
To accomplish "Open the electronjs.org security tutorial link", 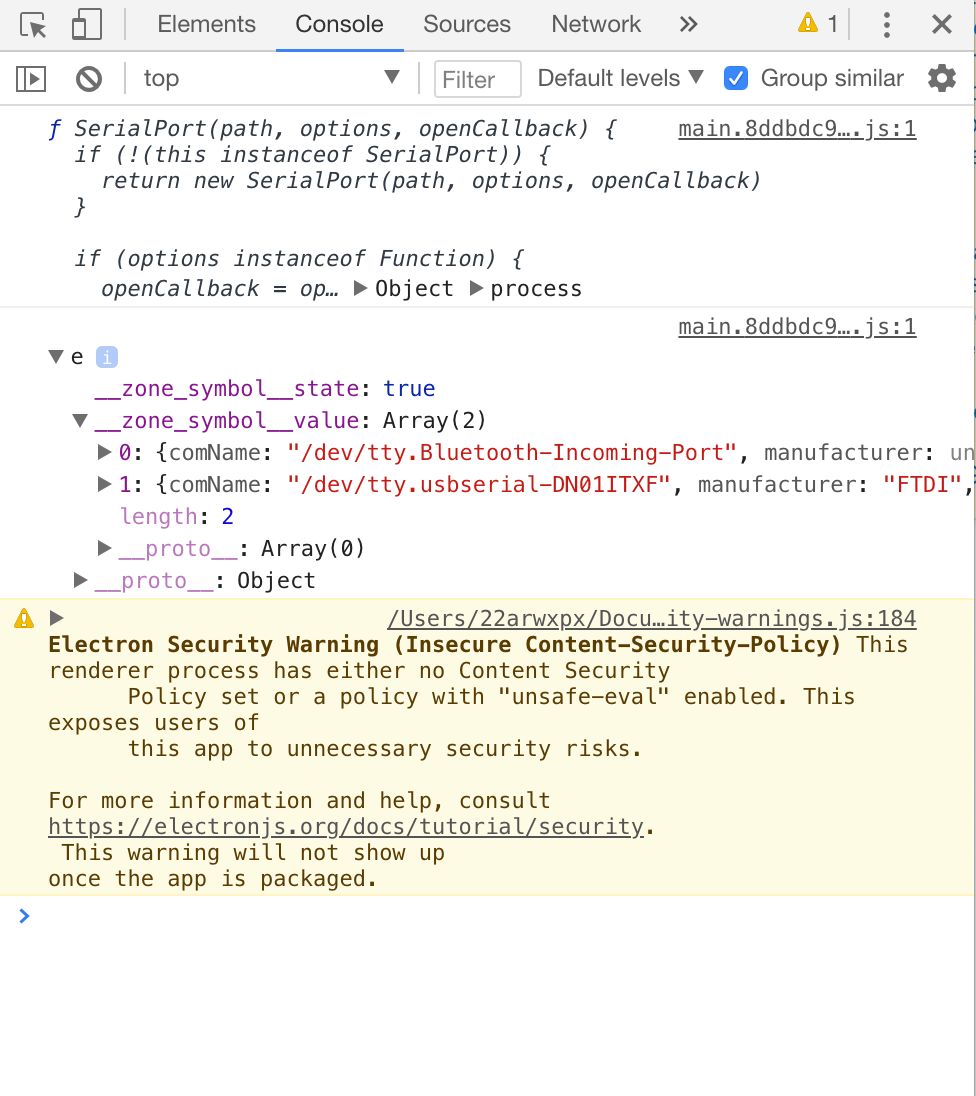I will pos(345,826).
